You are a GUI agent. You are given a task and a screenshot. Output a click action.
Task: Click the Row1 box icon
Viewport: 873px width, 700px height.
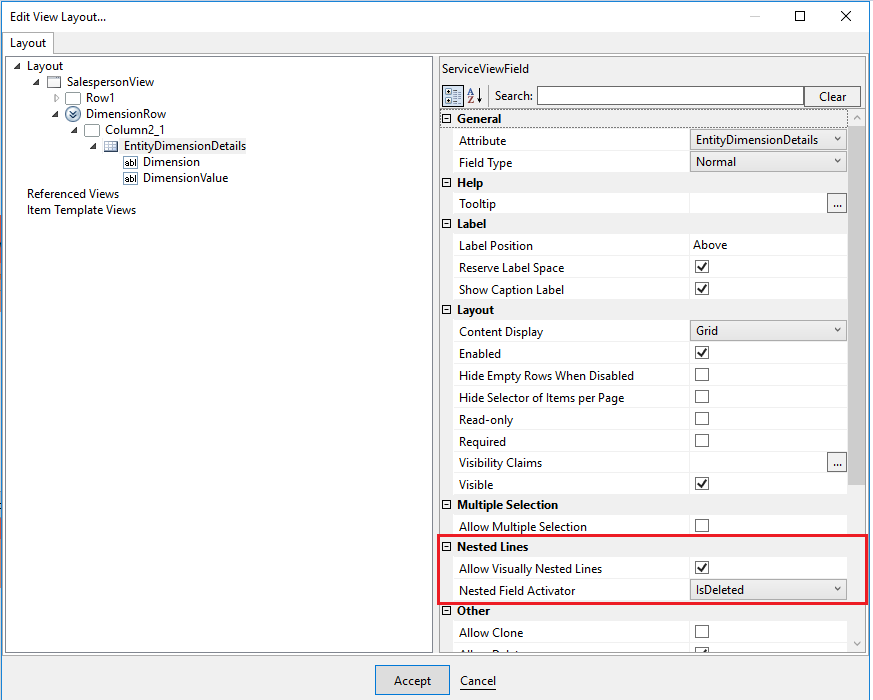[73, 99]
